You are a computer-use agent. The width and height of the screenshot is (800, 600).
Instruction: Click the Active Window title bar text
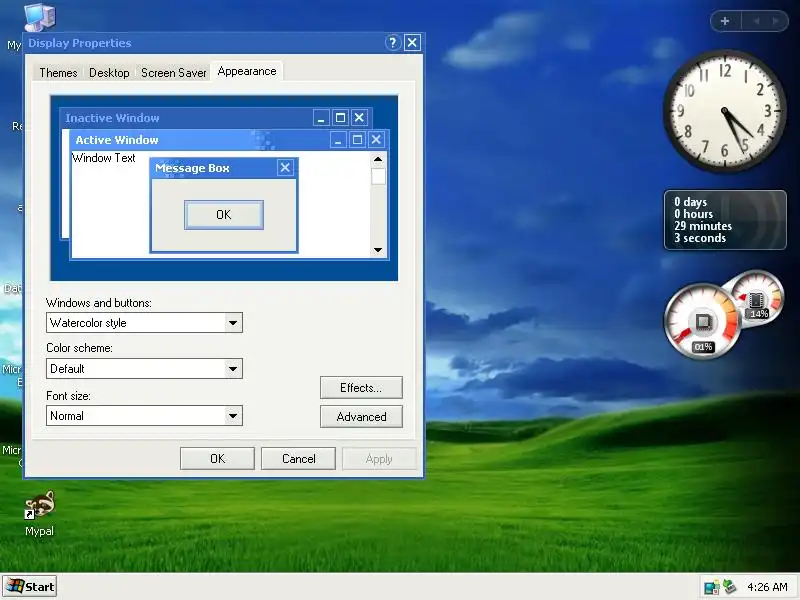[117, 140]
